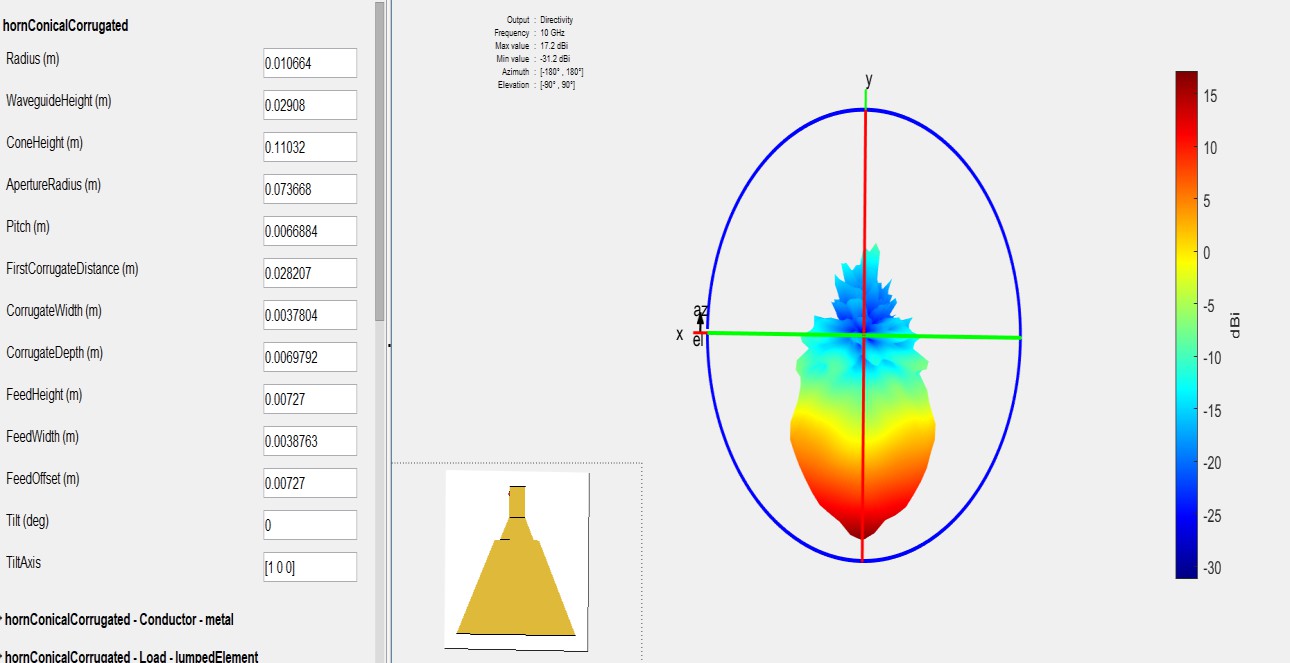Viewport: 1290px width, 663px height.
Task: Click the 'Output : Directivity' text
Action: point(540,20)
